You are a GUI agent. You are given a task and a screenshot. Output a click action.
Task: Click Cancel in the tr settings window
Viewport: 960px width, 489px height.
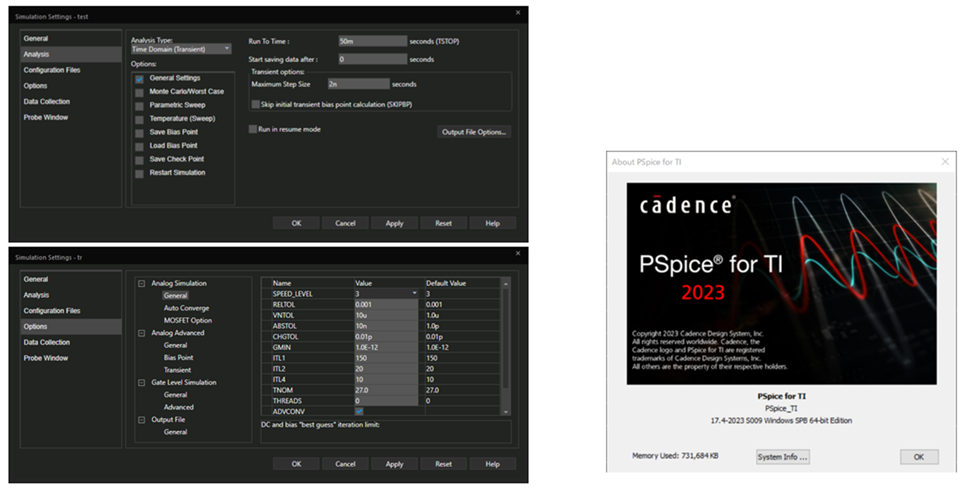point(345,464)
